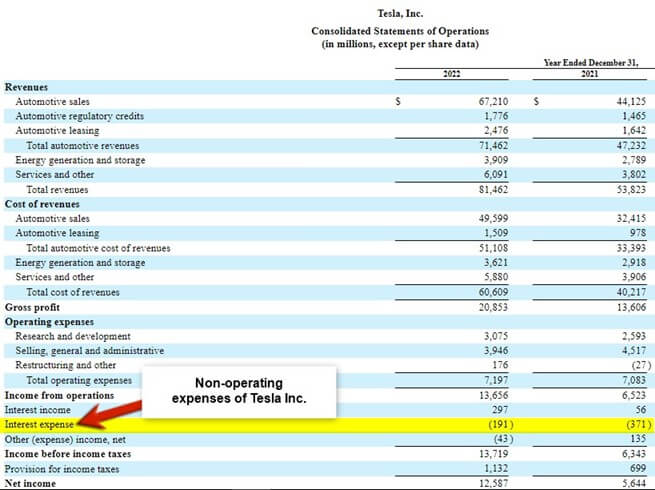Select the 1,776 regulatory credits value
The image size is (655, 490).
[x=496, y=116]
